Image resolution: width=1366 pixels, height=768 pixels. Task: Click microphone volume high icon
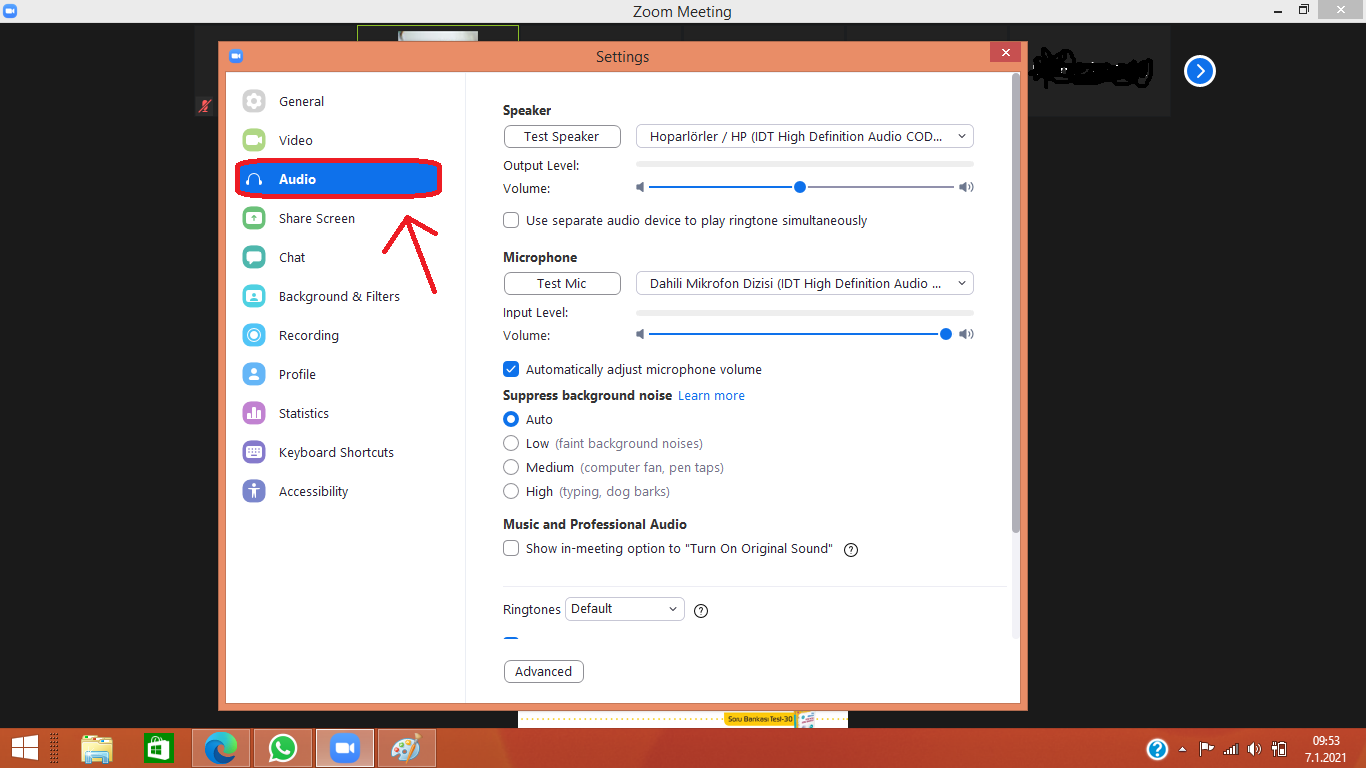point(966,334)
